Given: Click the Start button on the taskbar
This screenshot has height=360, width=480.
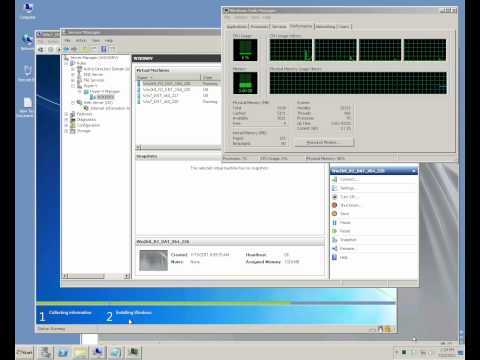Looking at the screenshot, I should pos(25,352).
